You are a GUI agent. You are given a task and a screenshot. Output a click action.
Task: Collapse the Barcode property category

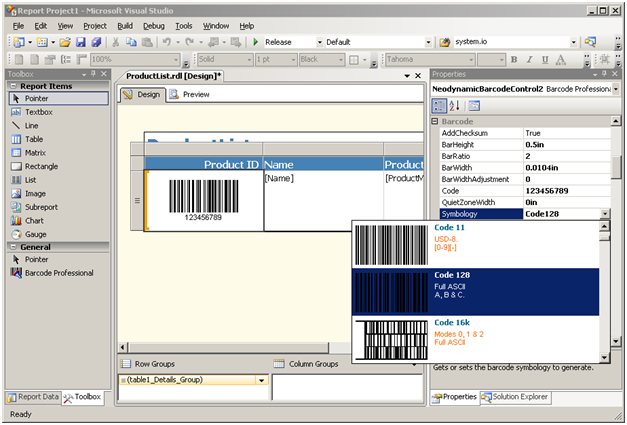435,121
